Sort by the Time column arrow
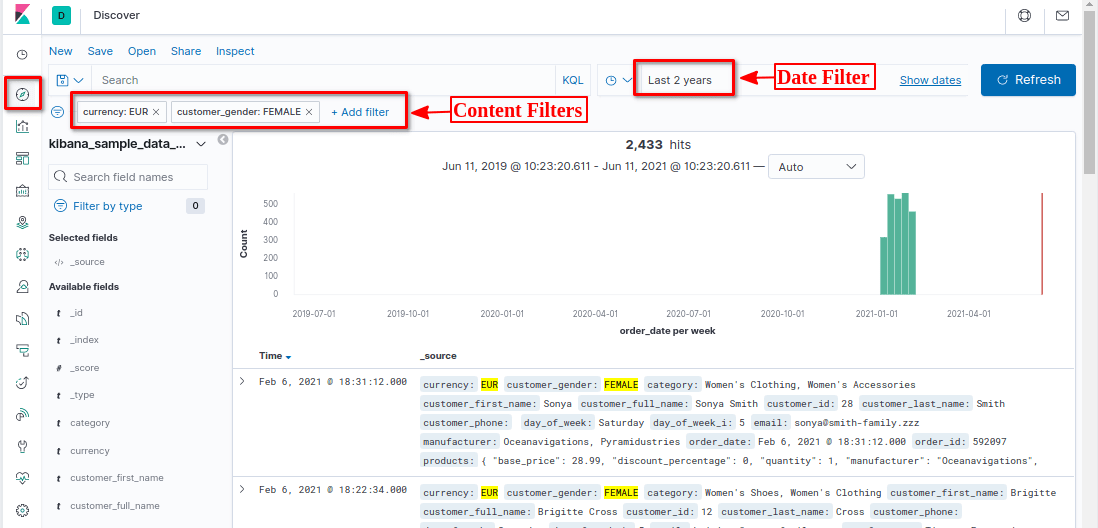1098x528 pixels. point(288,356)
